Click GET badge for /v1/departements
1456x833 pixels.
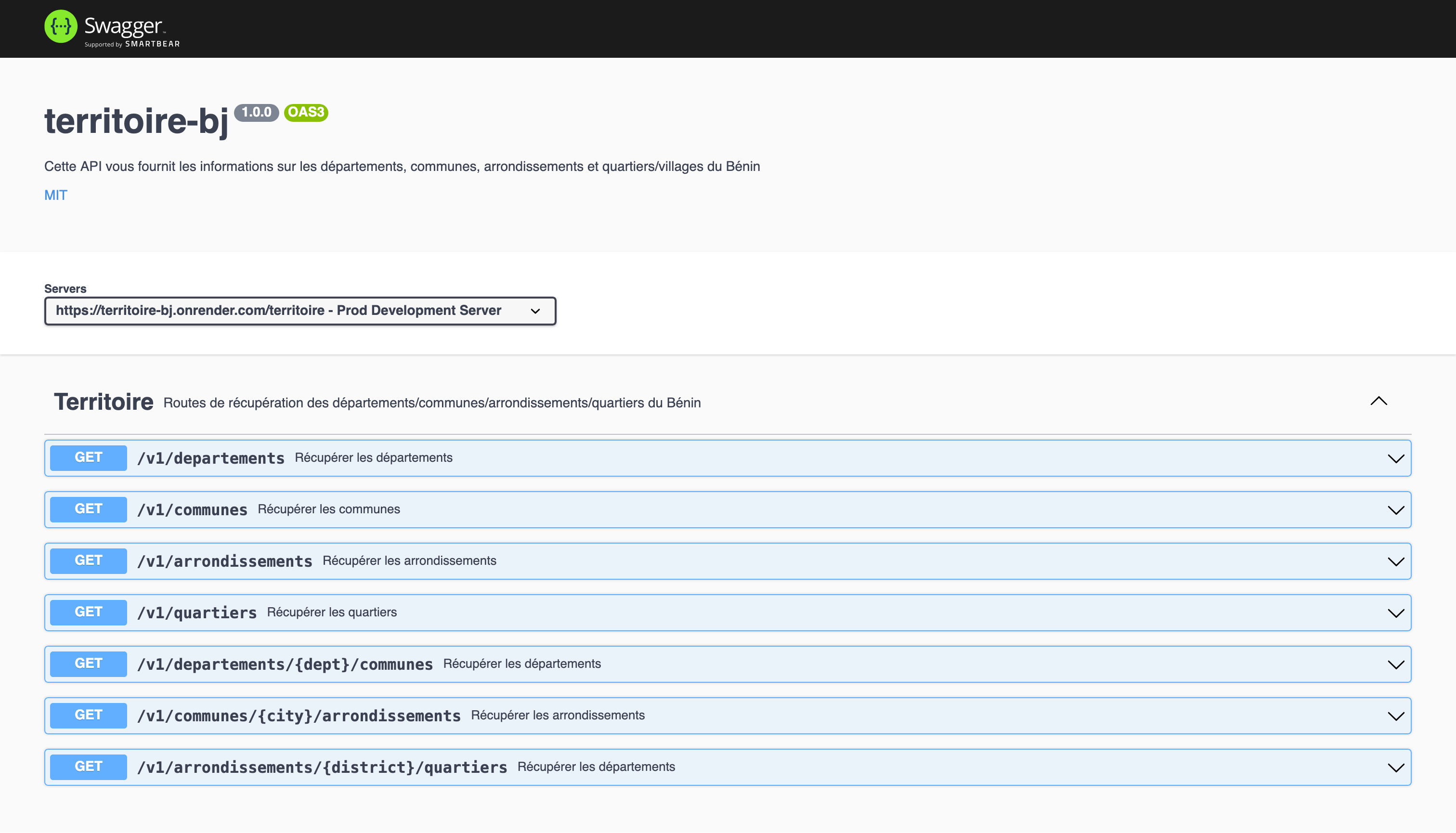tap(88, 458)
